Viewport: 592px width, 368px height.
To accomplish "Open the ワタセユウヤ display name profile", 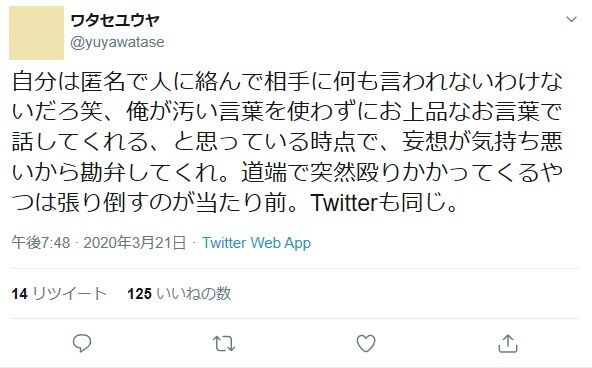I will coord(115,20).
